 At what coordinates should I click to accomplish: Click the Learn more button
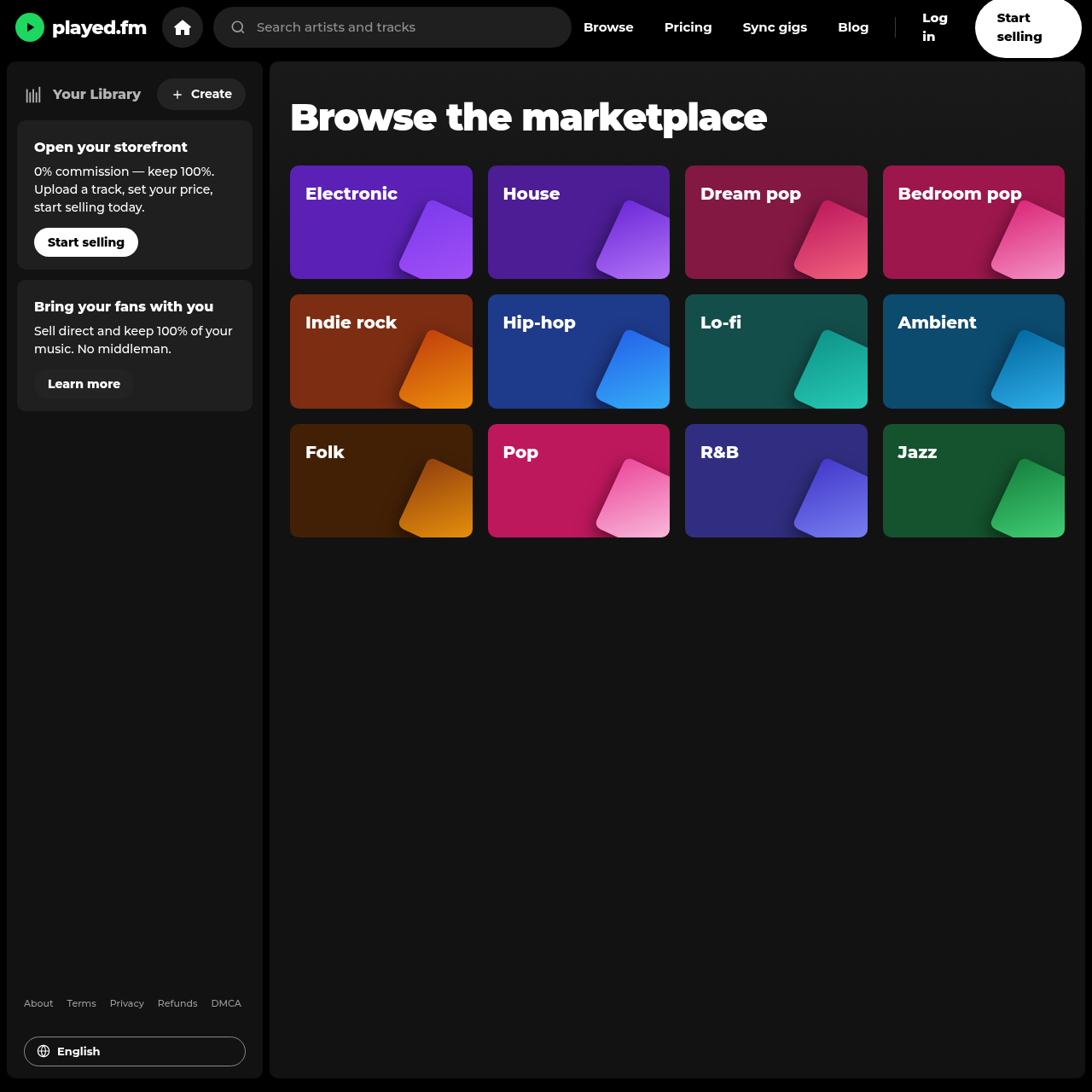[84, 384]
